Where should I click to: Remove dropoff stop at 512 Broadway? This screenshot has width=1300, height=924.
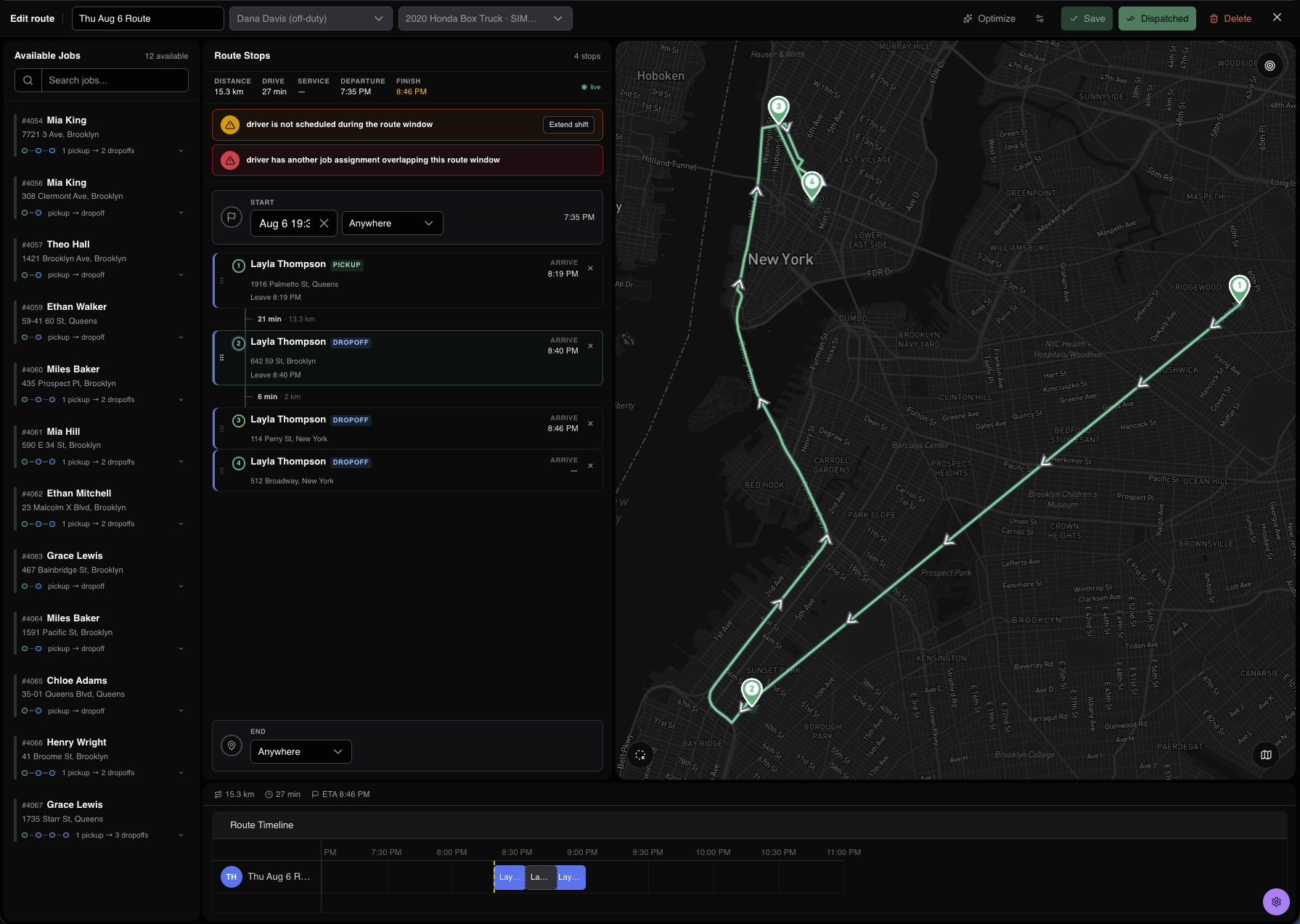(590, 466)
